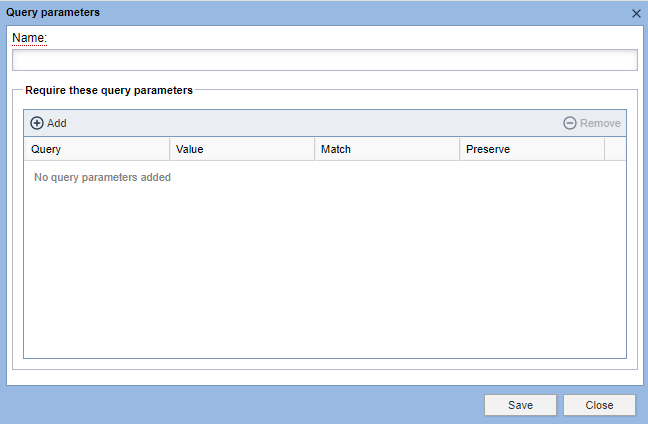Viewport: 648px width, 424px height.
Task: Click the greyed-out Remove label
Action: pyautogui.click(x=600, y=123)
